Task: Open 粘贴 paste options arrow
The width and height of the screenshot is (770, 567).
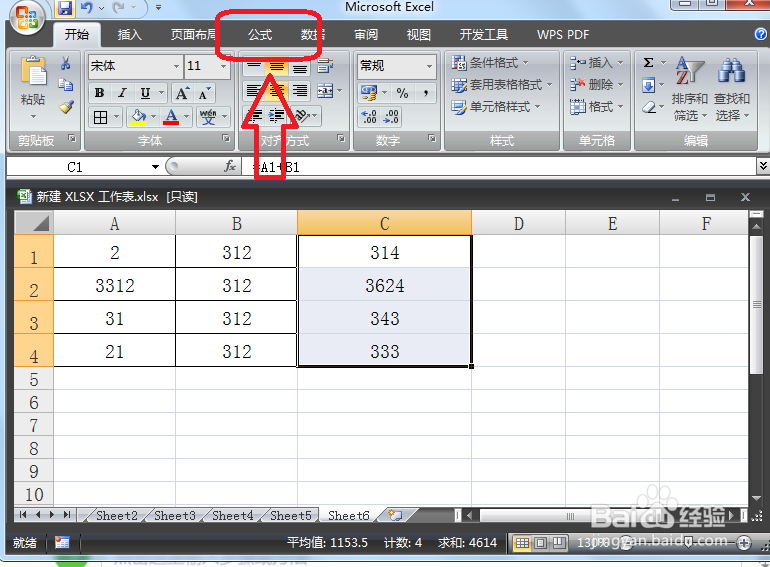Action: pyautogui.click(x=33, y=116)
